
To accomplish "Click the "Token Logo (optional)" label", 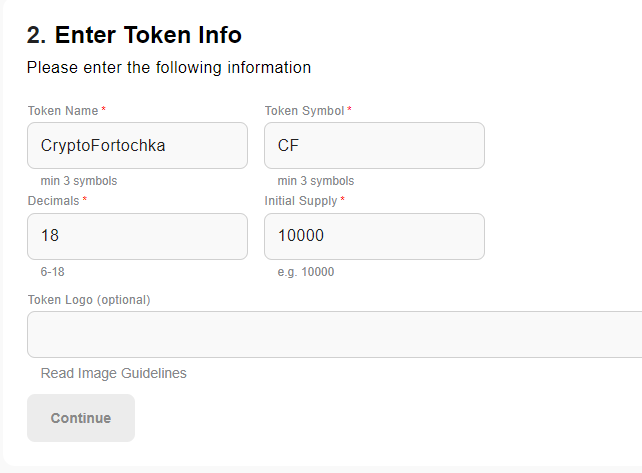I will coord(89,300).
